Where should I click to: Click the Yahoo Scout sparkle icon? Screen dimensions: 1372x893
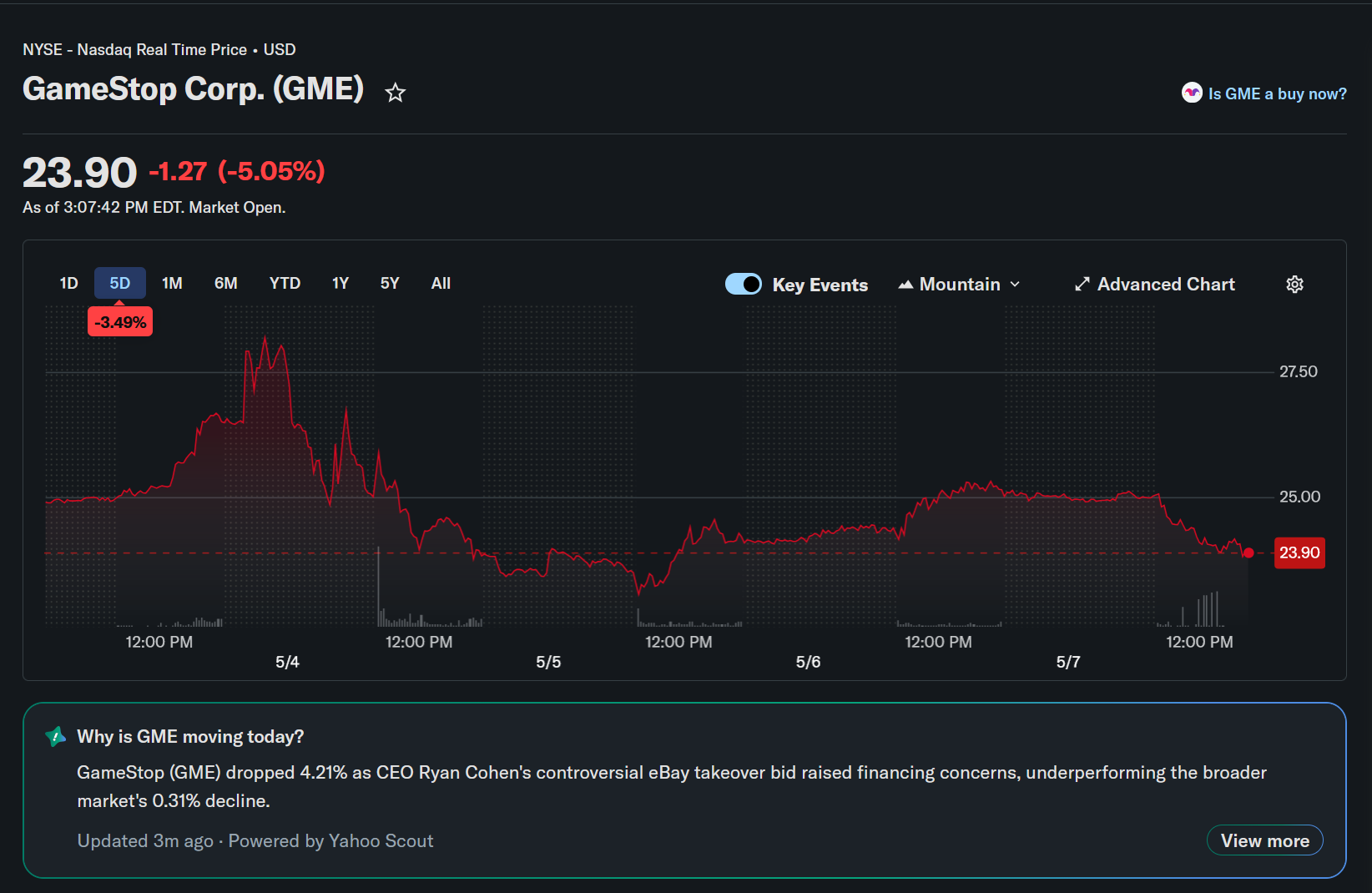tap(55, 736)
